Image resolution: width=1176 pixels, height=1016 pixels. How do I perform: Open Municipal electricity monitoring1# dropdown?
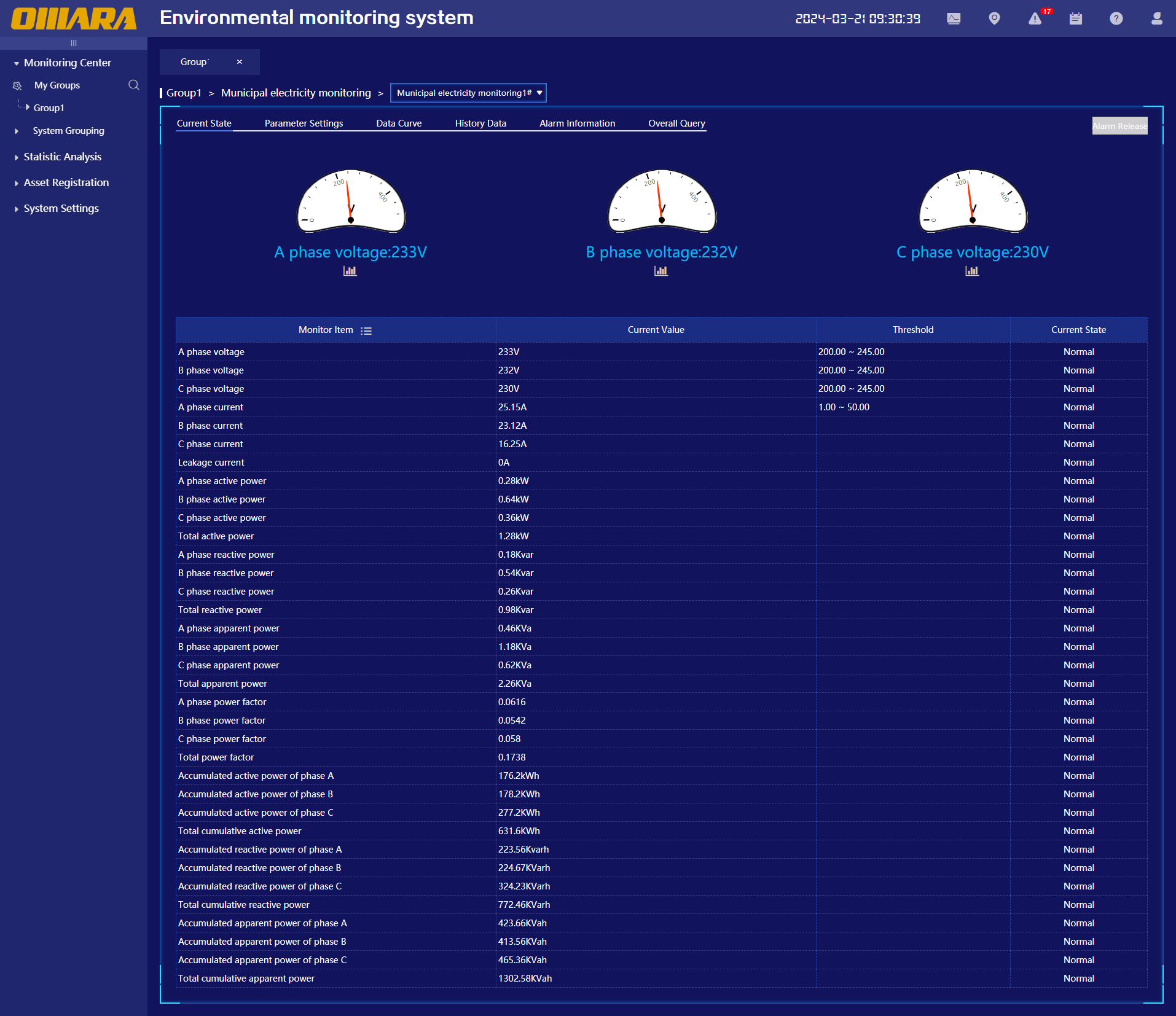click(x=468, y=93)
